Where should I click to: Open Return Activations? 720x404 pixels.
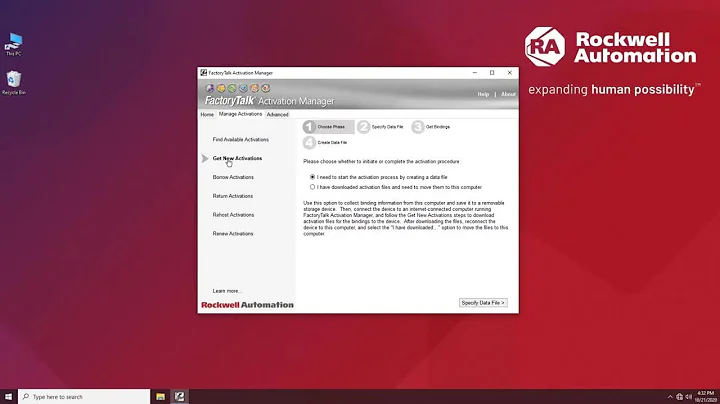(x=232, y=196)
